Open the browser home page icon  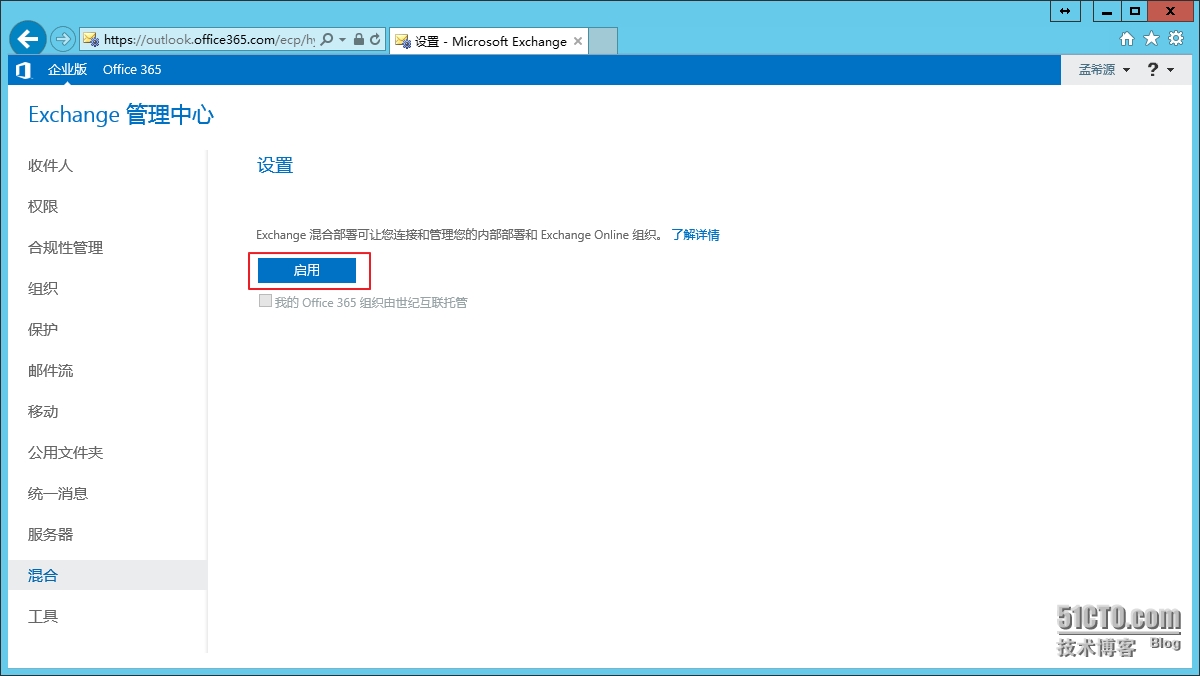(1126, 39)
